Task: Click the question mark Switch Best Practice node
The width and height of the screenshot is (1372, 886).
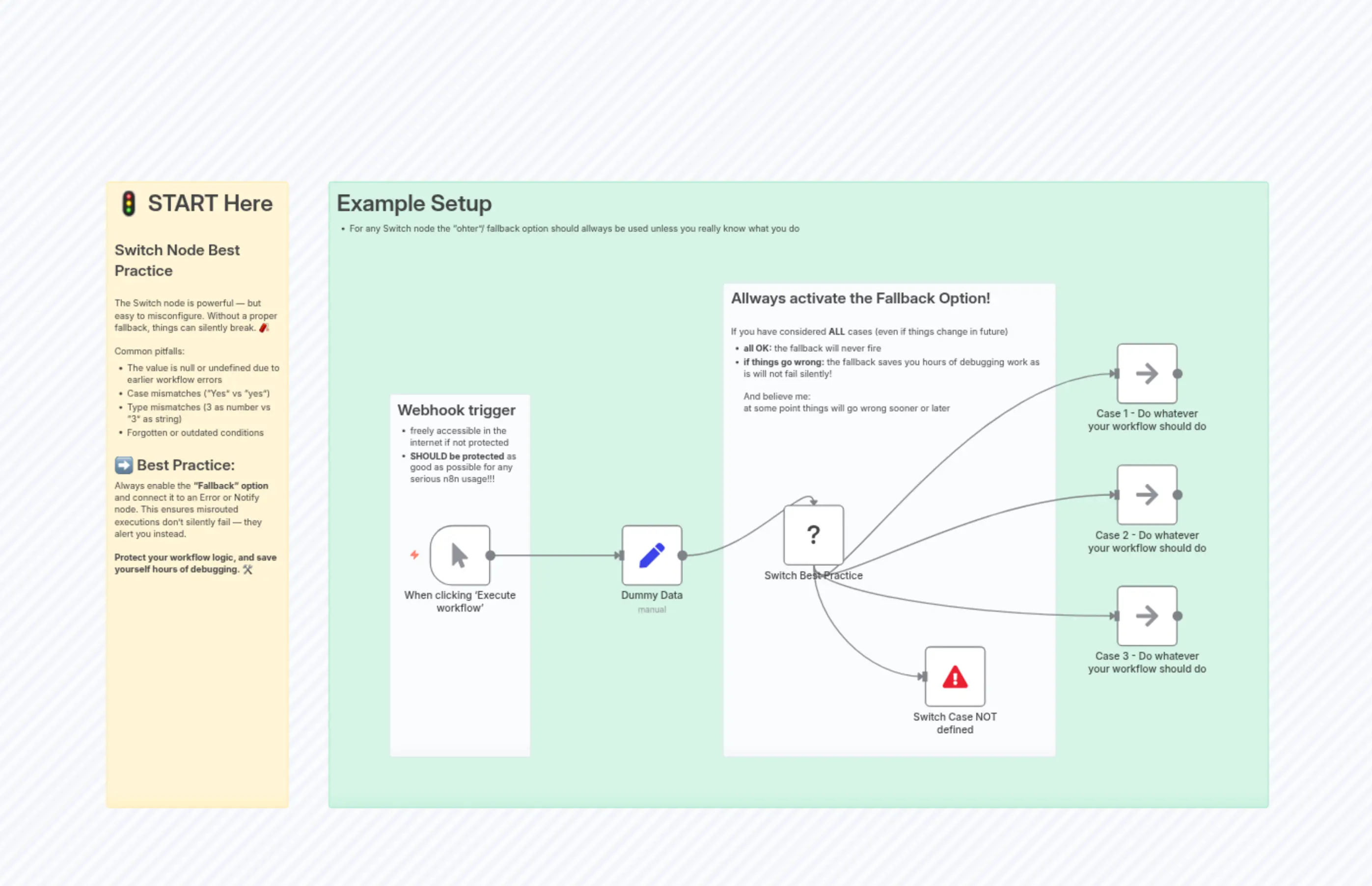Action: (813, 535)
